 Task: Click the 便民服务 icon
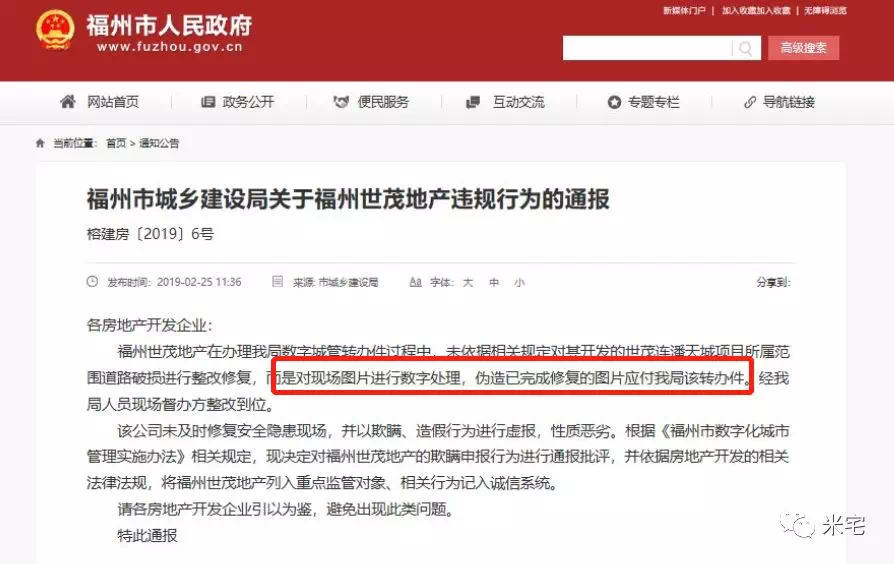pyautogui.click(x=341, y=102)
